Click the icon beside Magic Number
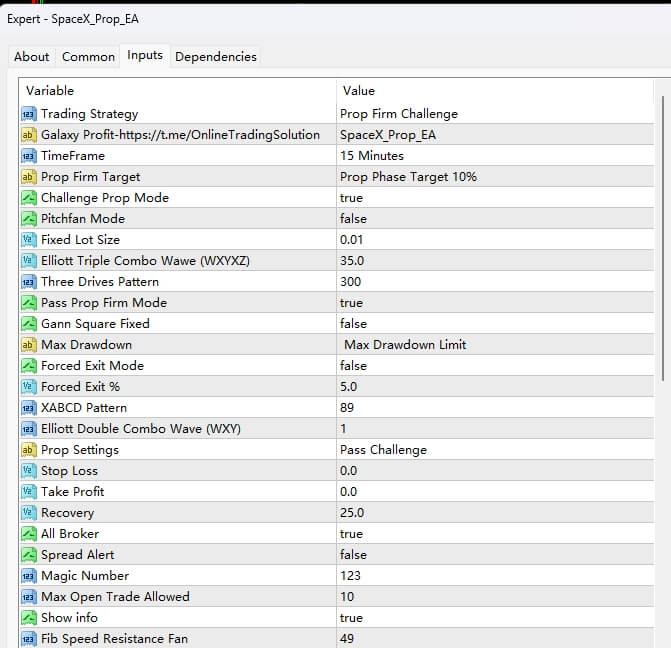 28,576
